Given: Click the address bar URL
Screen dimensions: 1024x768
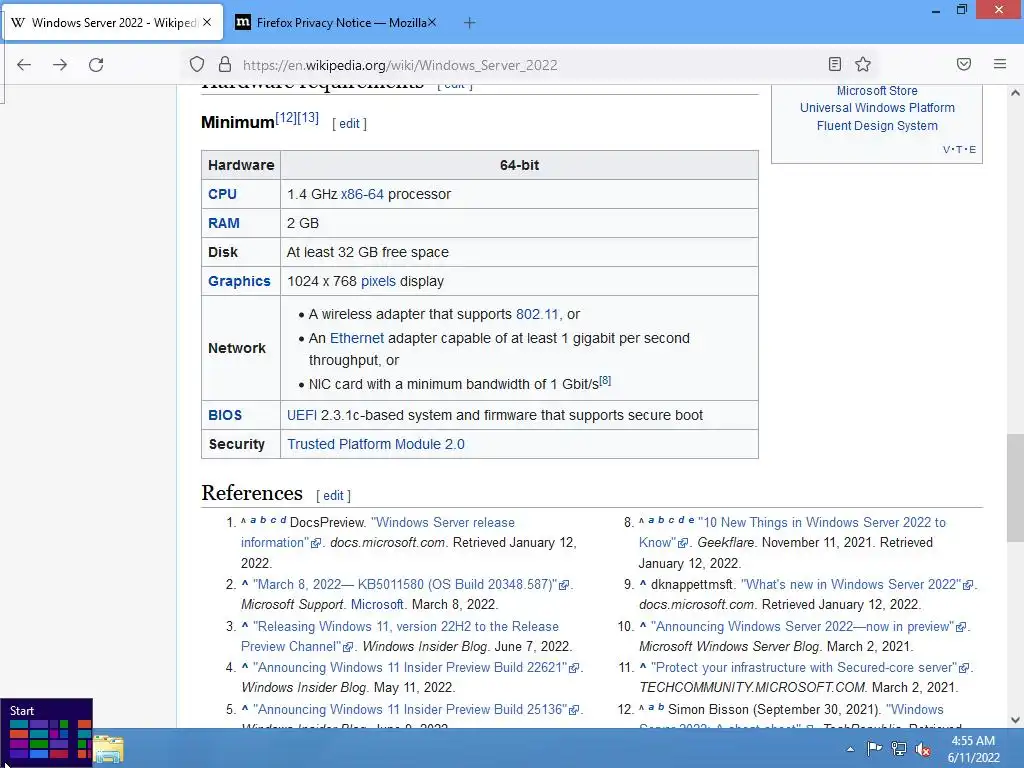Looking at the screenshot, I should tap(400, 65).
